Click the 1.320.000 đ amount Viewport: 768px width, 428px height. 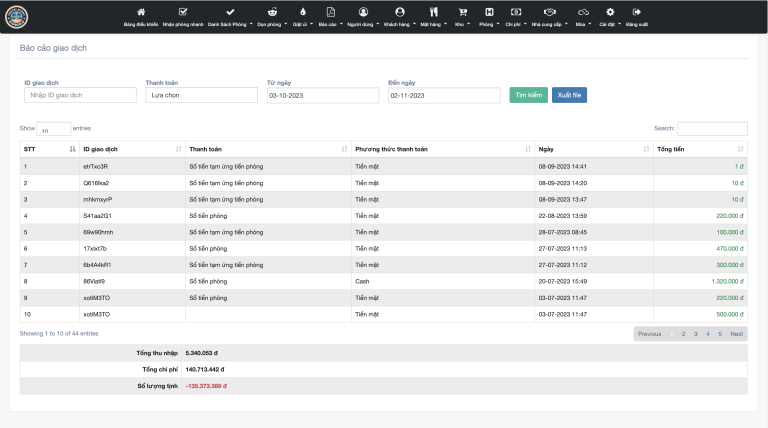pos(727,282)
